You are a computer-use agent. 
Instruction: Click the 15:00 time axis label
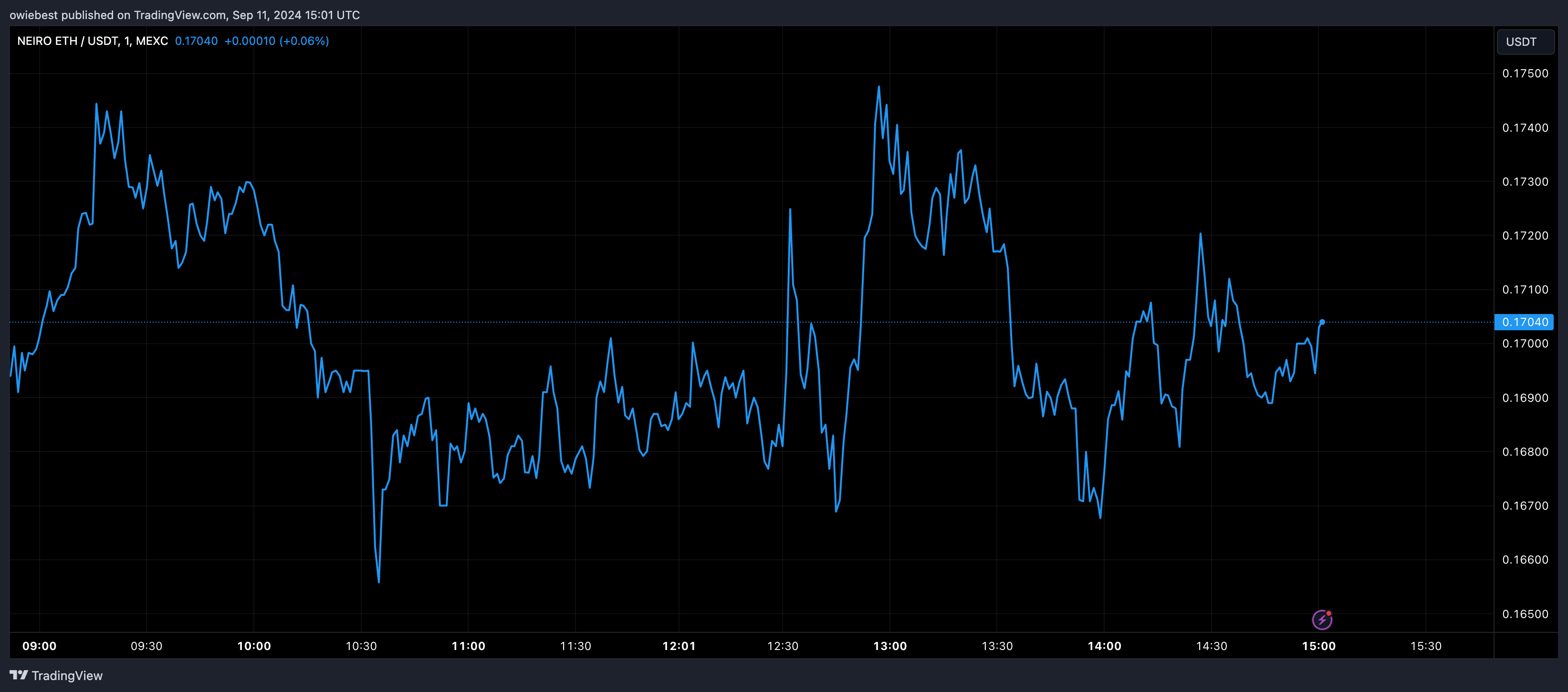(1318, 646)
